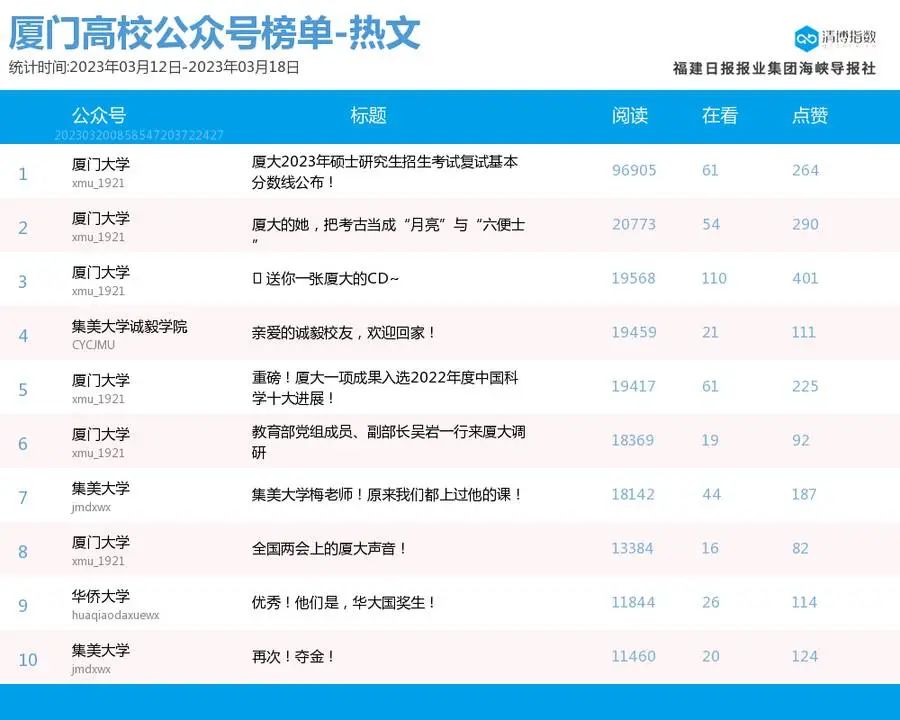
Task: Click read count 11460
Action: coord(634,656)
